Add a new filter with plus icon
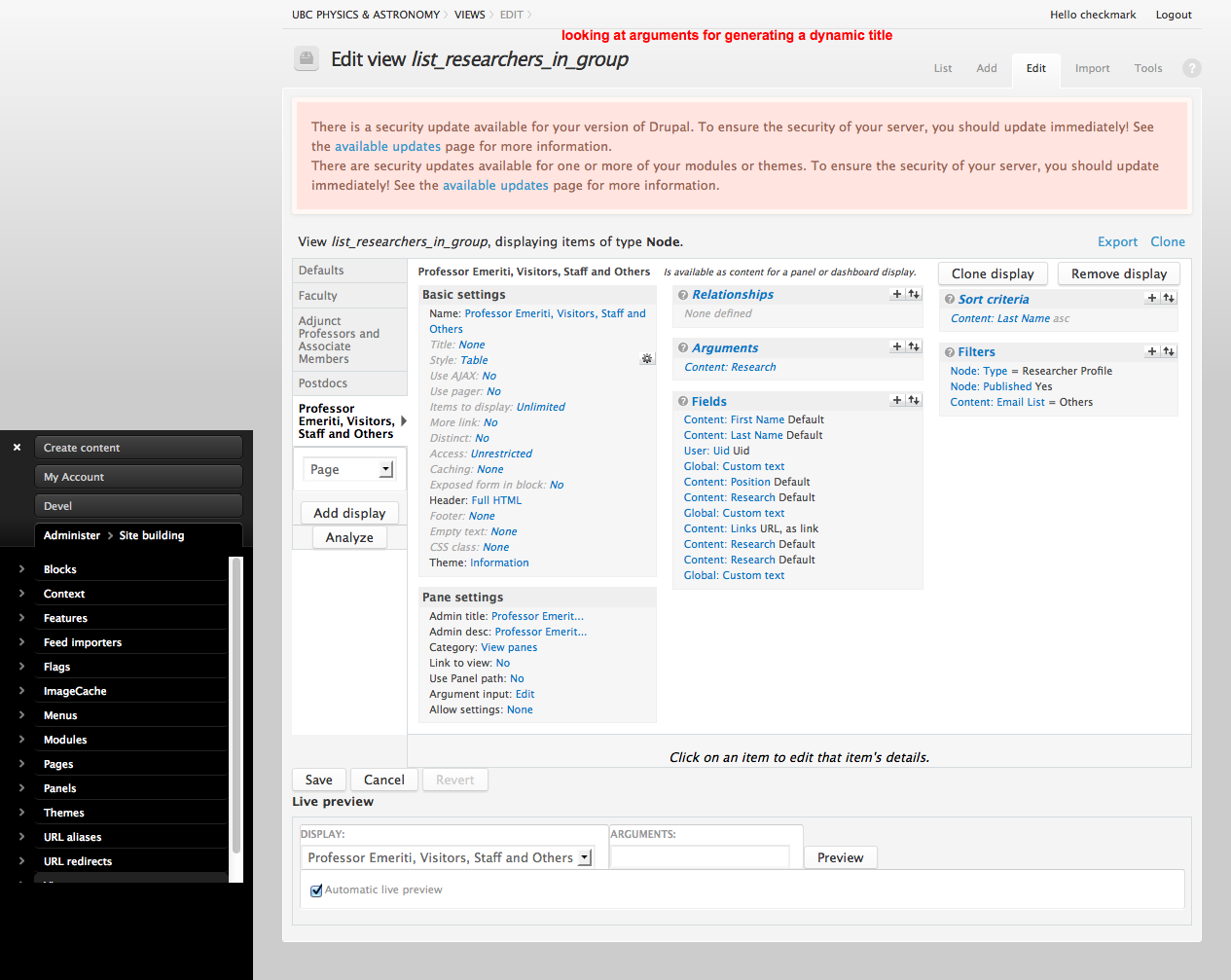Image resolution: width=1231 pixels, height=980 pixels. tap(1152, 351)
